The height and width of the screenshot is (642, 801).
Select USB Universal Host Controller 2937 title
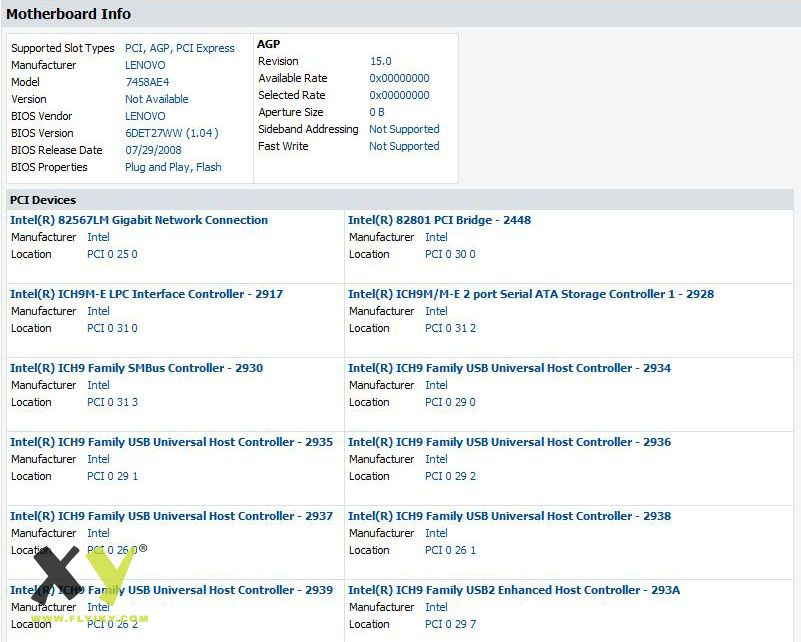click(x=171, y=516)
